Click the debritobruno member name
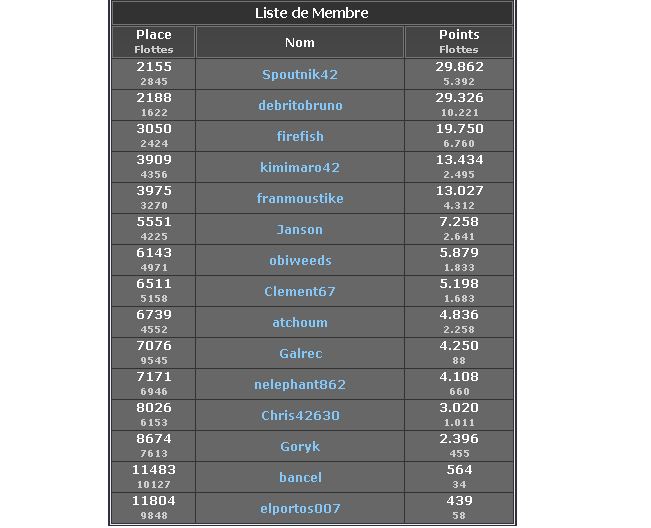 coord(300,105)
